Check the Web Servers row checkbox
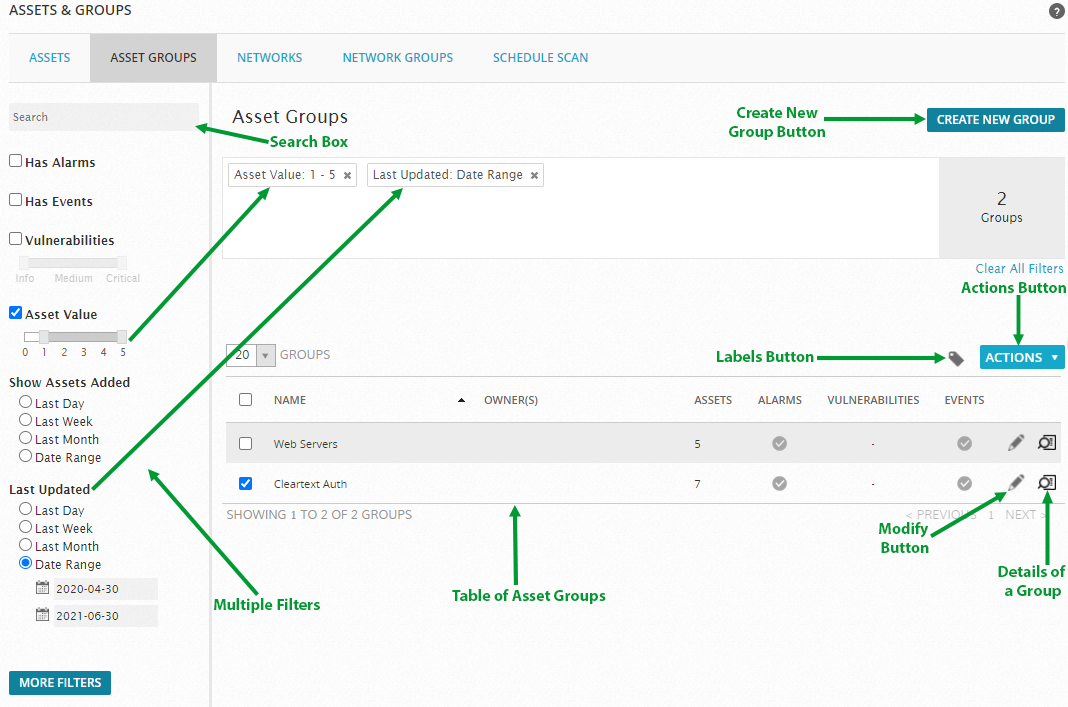1068x707 pixels. click(246, 444)
